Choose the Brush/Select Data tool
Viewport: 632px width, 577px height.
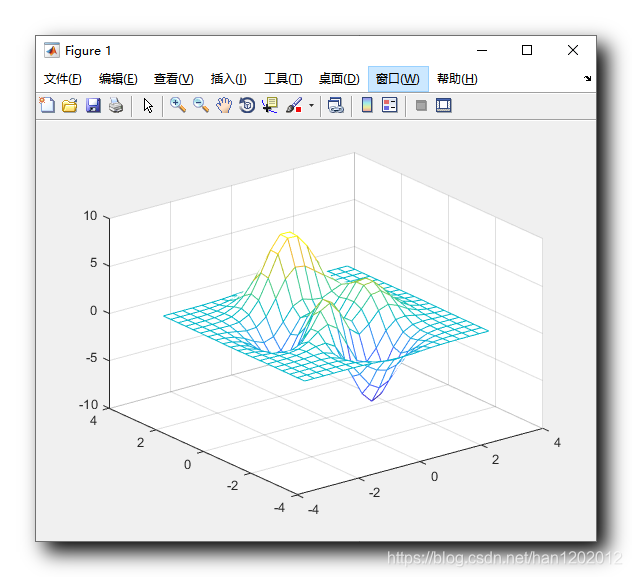pos(294,106)
